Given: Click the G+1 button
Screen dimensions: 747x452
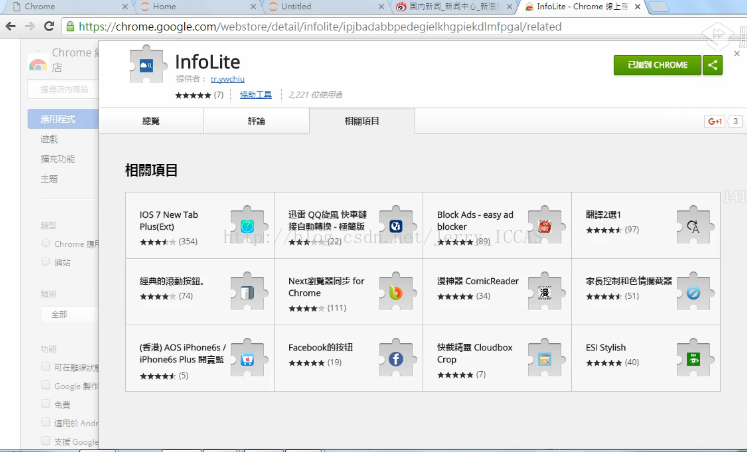Looking at the screenshot, I should click(x=715, y=121).
